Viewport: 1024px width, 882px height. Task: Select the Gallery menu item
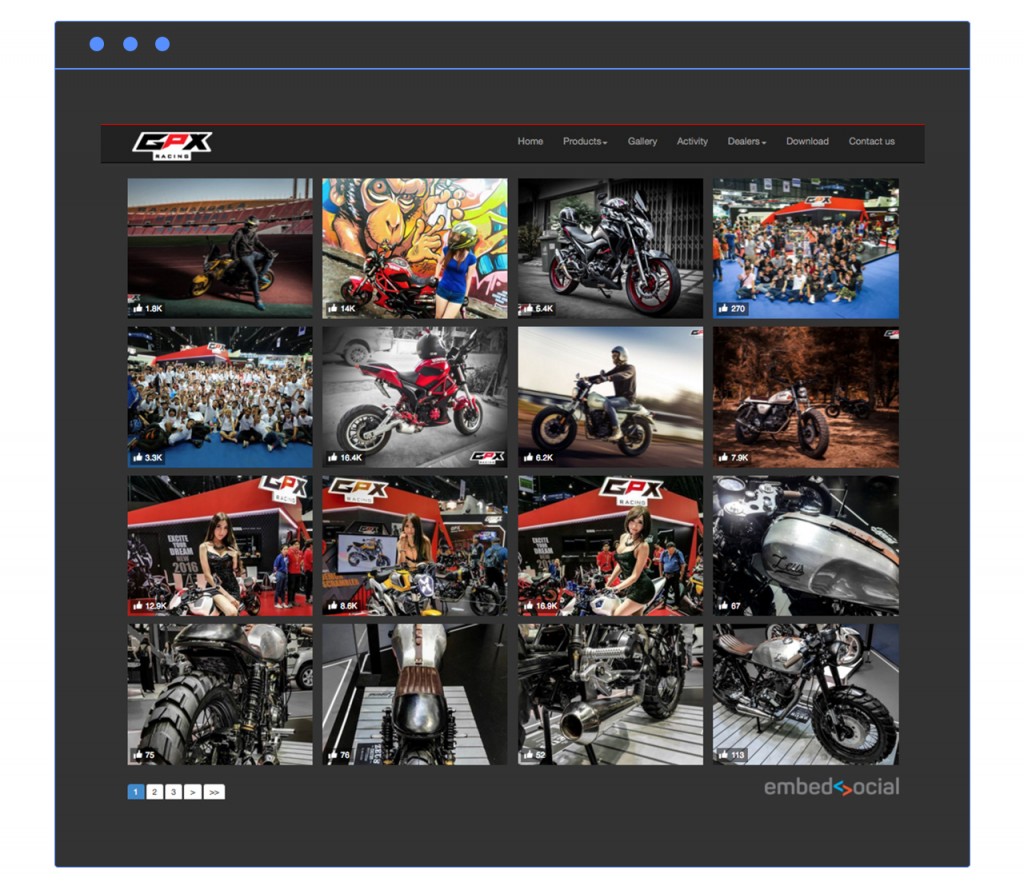click(x=642, y=142)
